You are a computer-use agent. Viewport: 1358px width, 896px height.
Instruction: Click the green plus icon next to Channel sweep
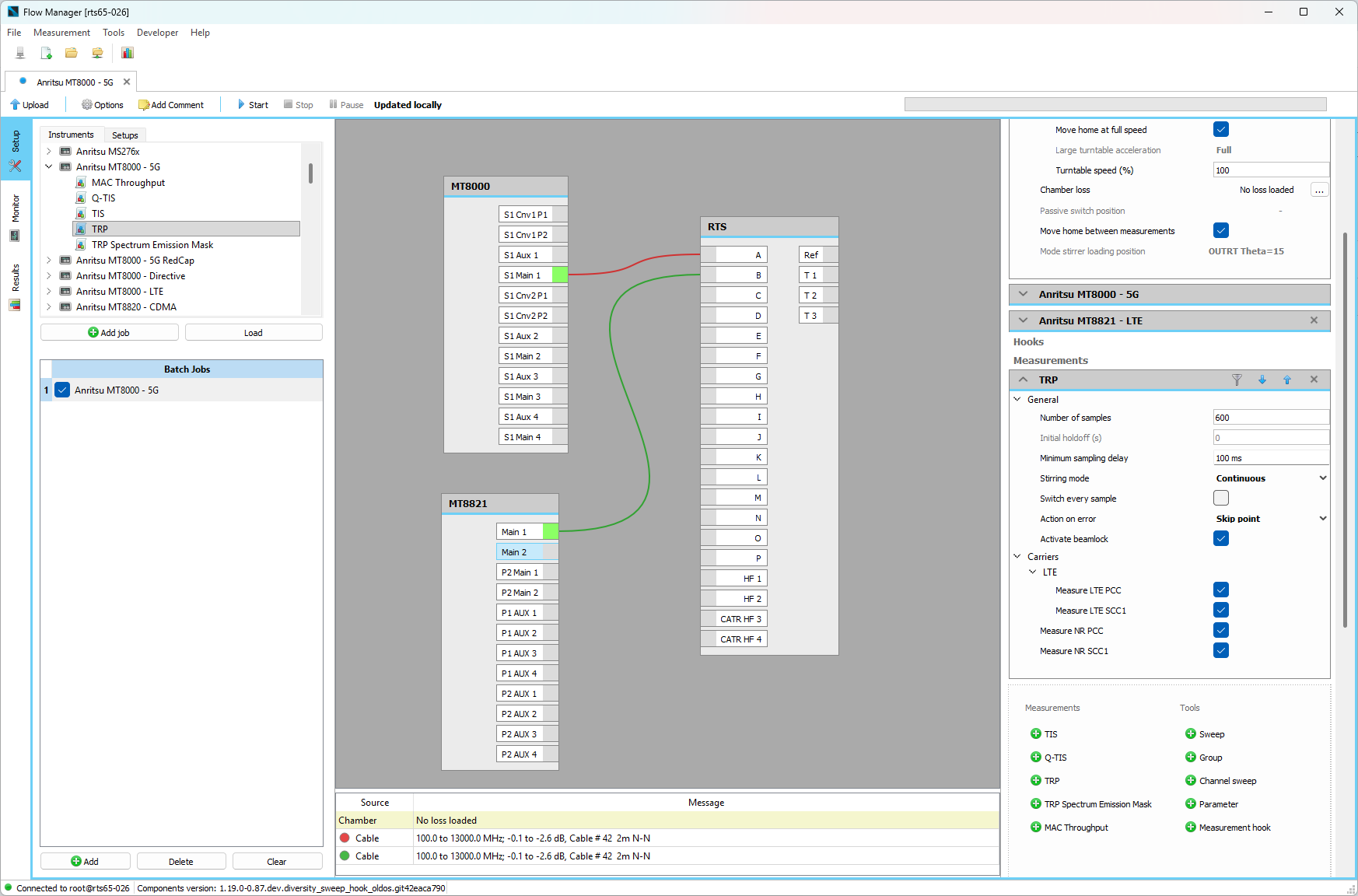[1190, 780]
